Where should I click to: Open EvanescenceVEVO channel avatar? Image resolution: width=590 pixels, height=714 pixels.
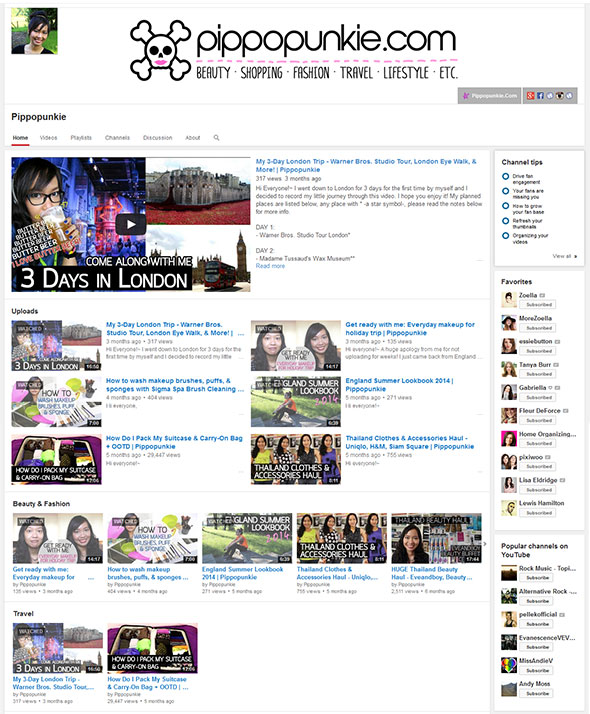tap(509, 642)
